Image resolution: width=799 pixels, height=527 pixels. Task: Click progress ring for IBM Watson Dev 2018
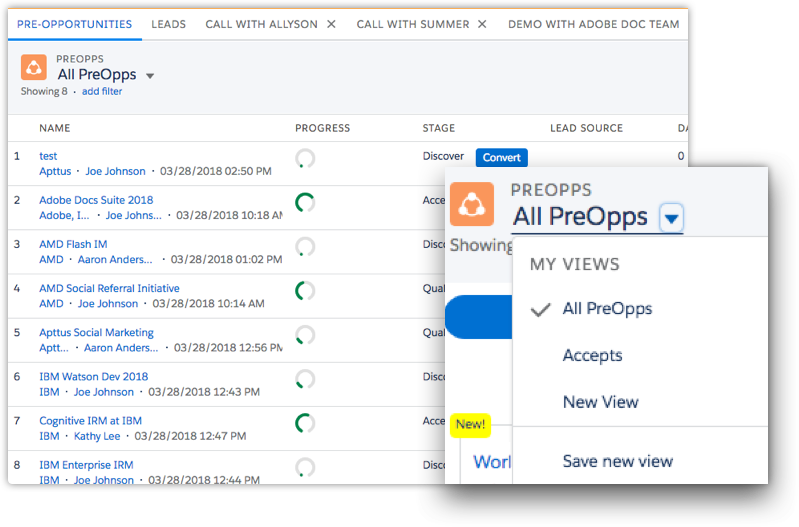[x=305, y=379]
